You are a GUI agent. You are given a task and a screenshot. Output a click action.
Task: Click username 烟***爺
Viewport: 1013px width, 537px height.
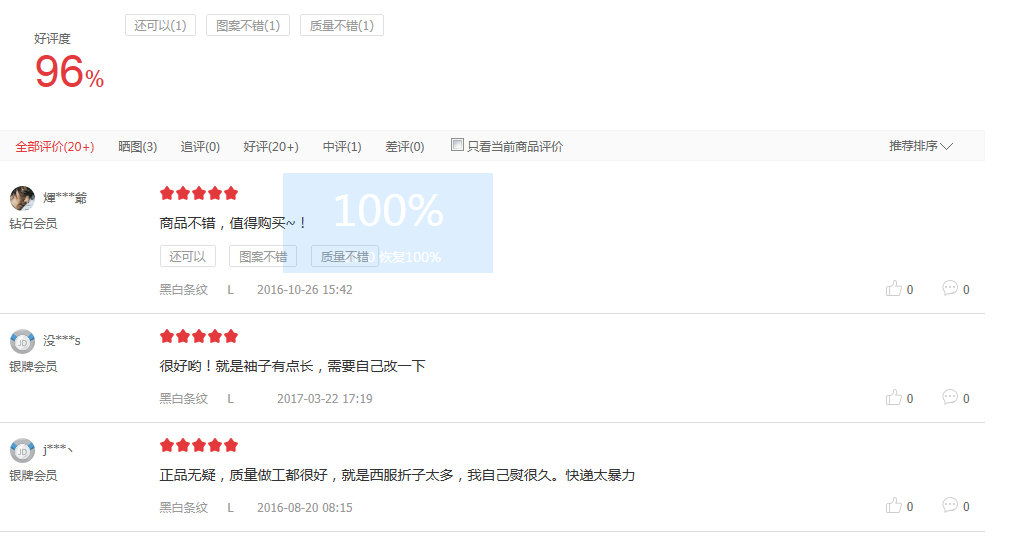click(x=65, y=198)
